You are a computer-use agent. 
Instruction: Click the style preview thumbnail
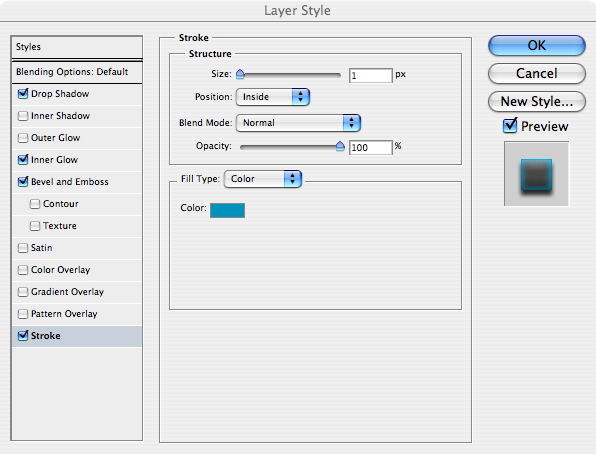click(x=536, y=174)
